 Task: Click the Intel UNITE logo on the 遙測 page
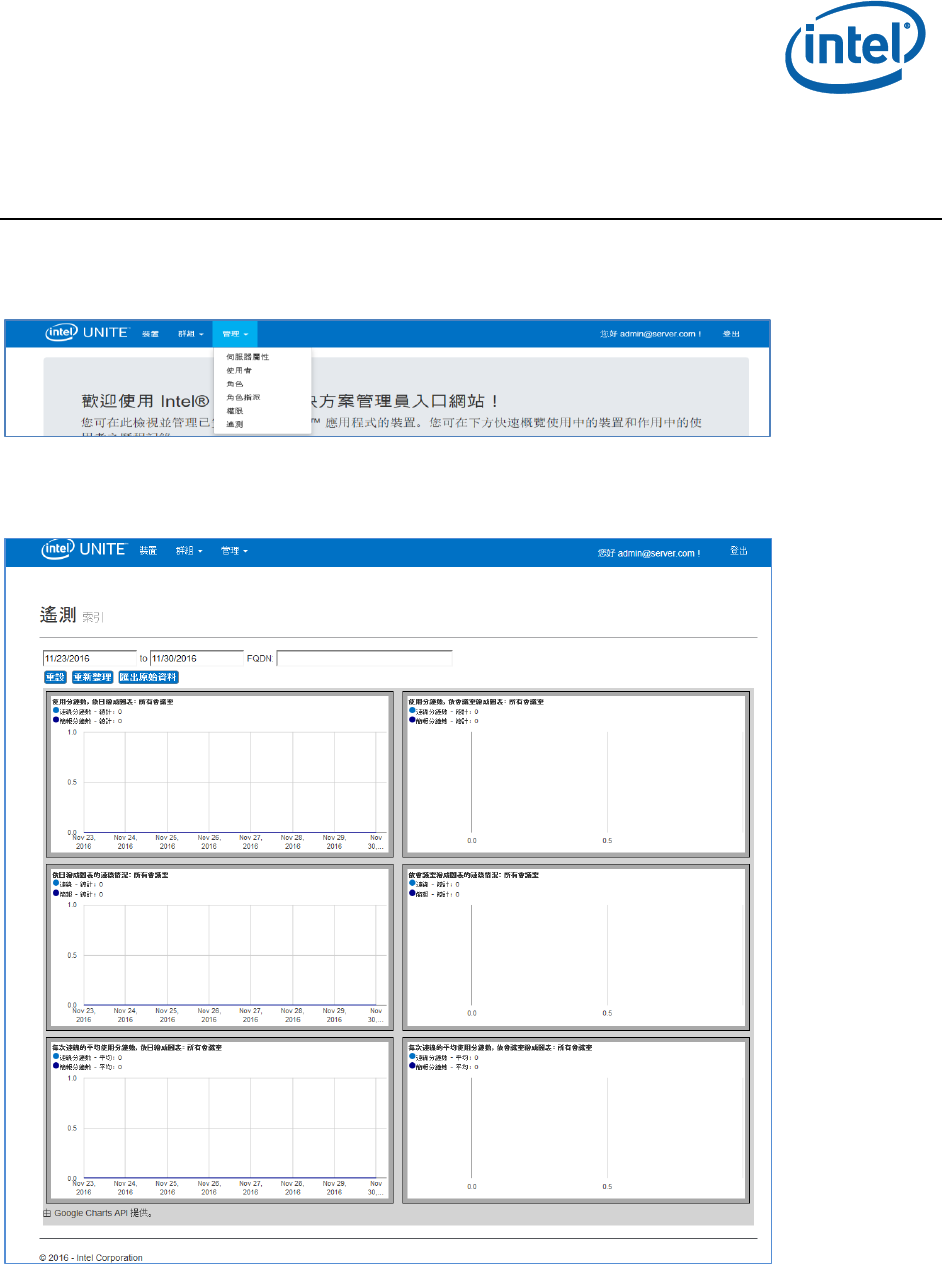coord(84,550)
